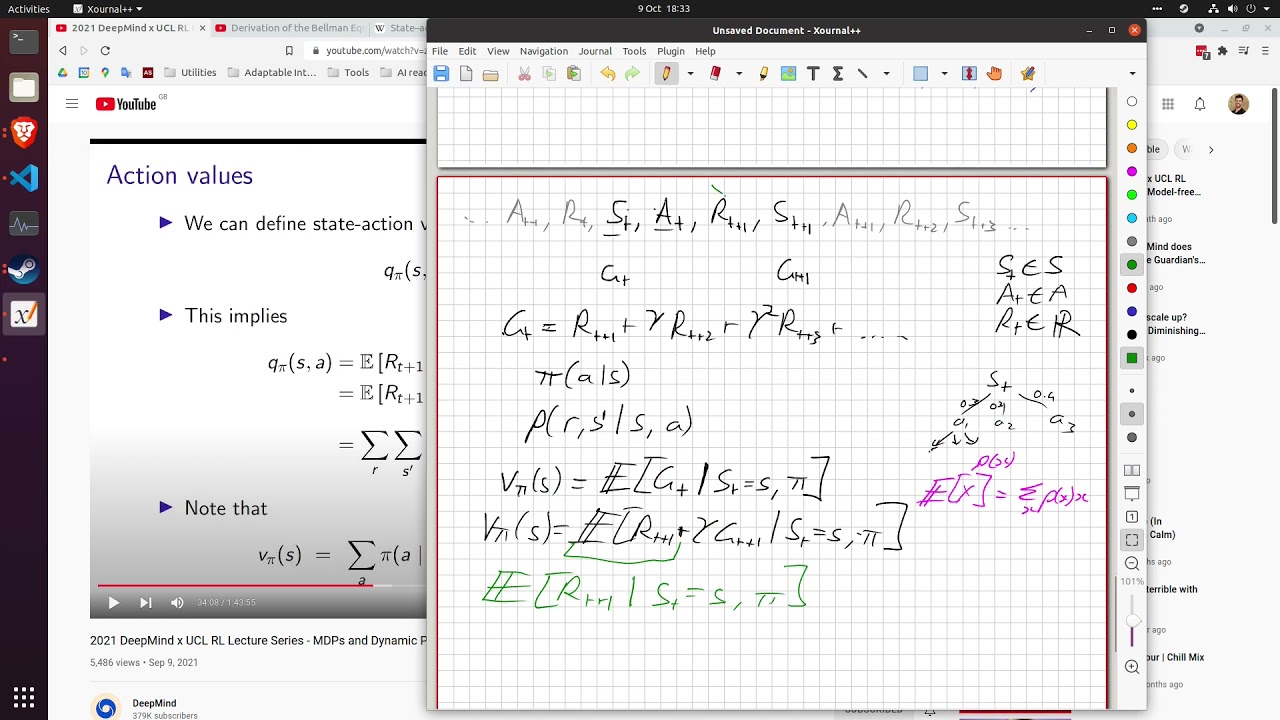Open YouTube notifications bell

pyautogui.click(x=1200, y=104)
